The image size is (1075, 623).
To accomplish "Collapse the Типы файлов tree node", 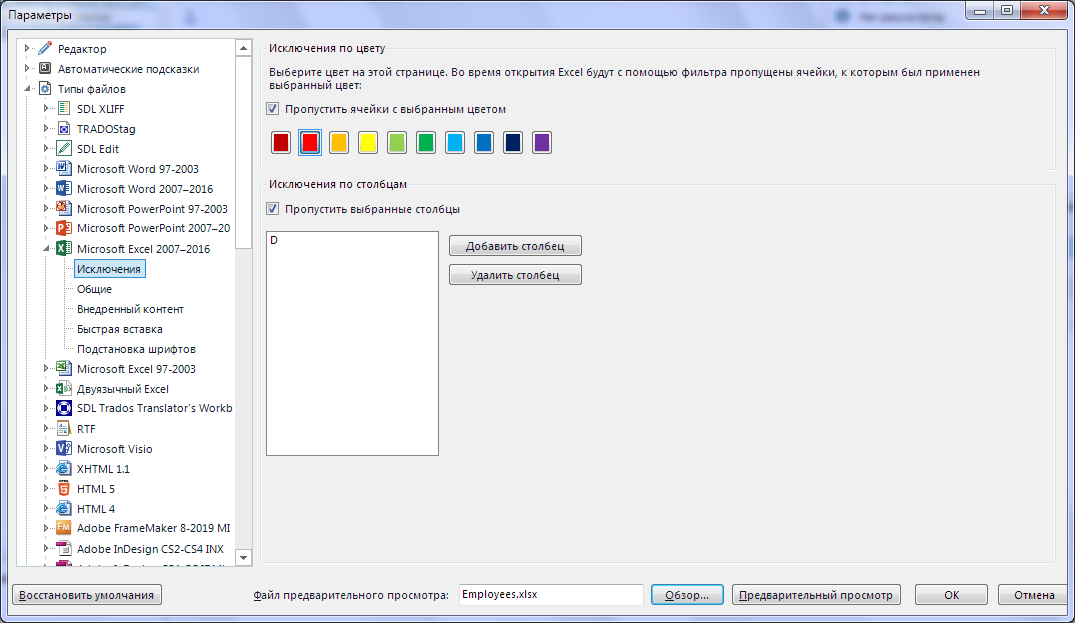I will [x=28, y=89].
